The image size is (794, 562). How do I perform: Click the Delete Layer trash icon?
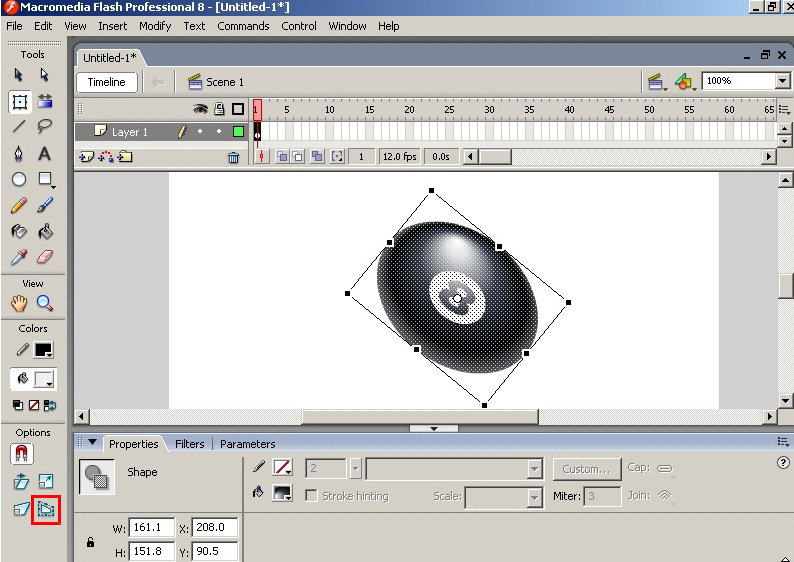click(233, 157)
